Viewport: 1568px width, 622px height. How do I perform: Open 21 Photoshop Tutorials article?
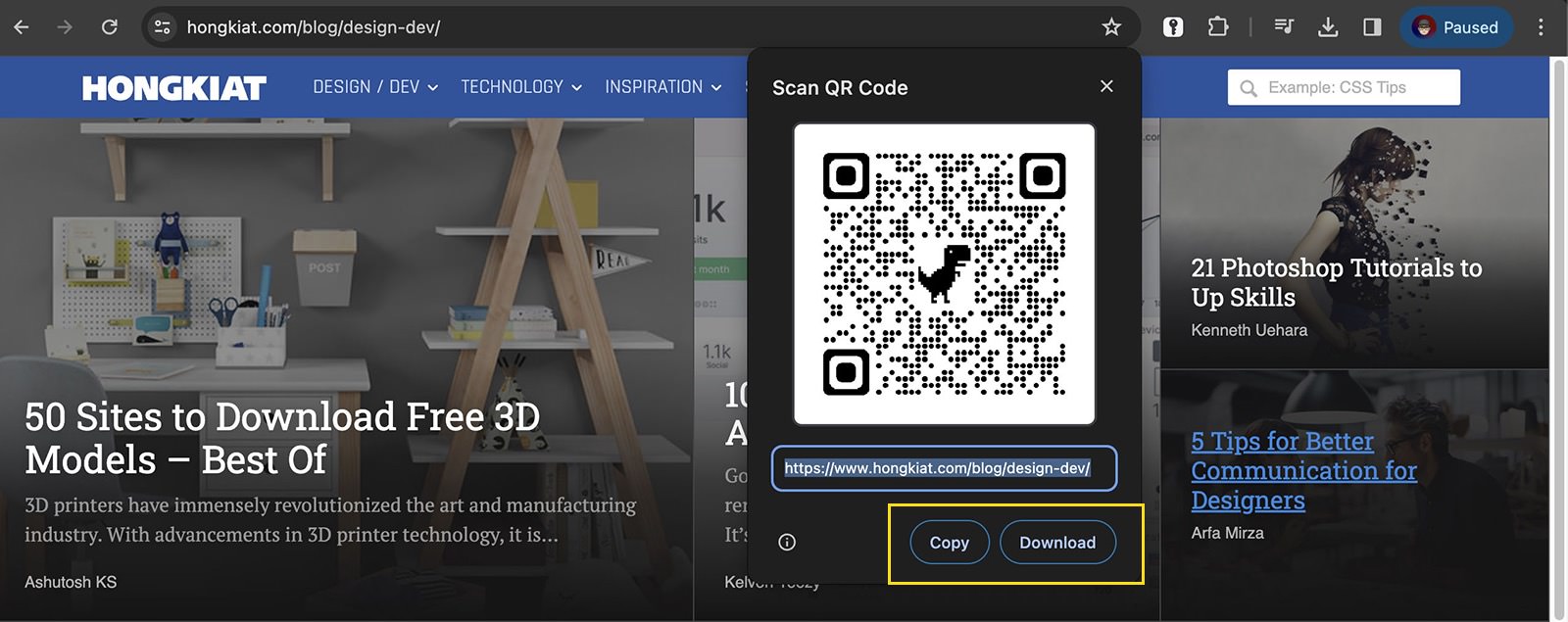tap(1337, 282)
